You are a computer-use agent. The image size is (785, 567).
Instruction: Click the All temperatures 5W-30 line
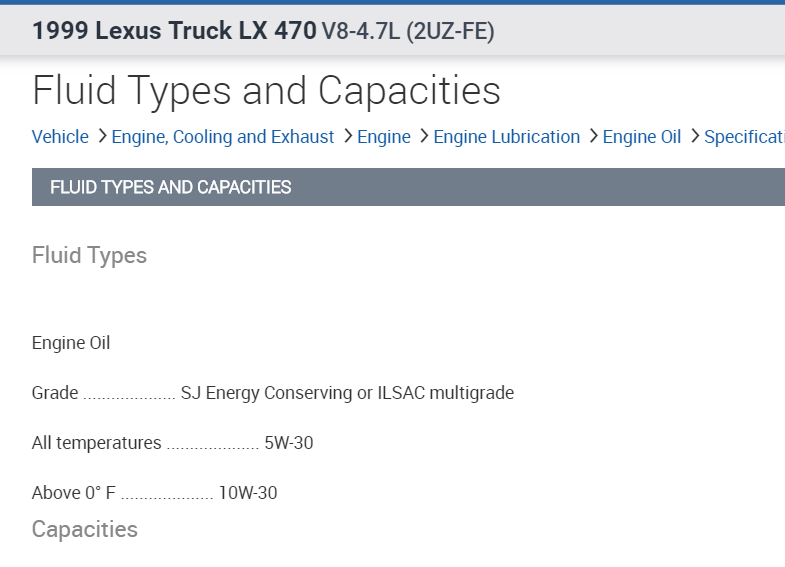click(x=172, y=443)
